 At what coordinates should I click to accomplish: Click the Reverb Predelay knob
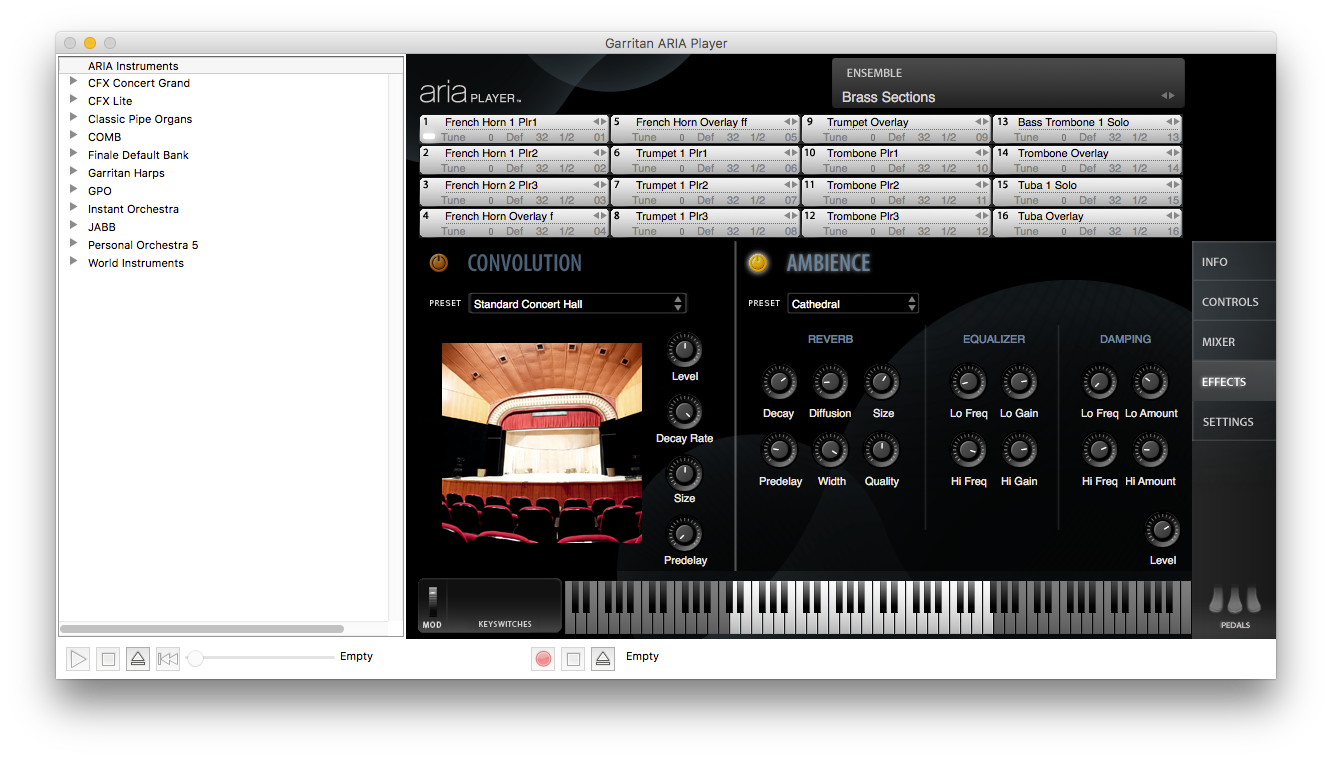779,450
